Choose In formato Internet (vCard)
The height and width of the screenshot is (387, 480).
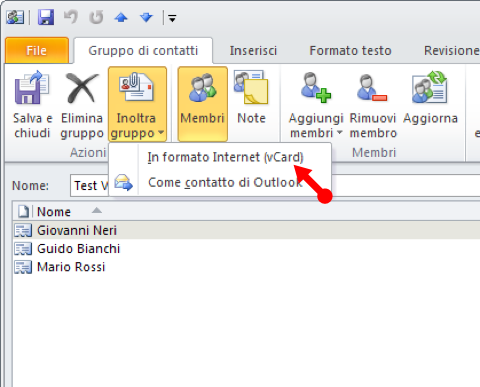220,157
